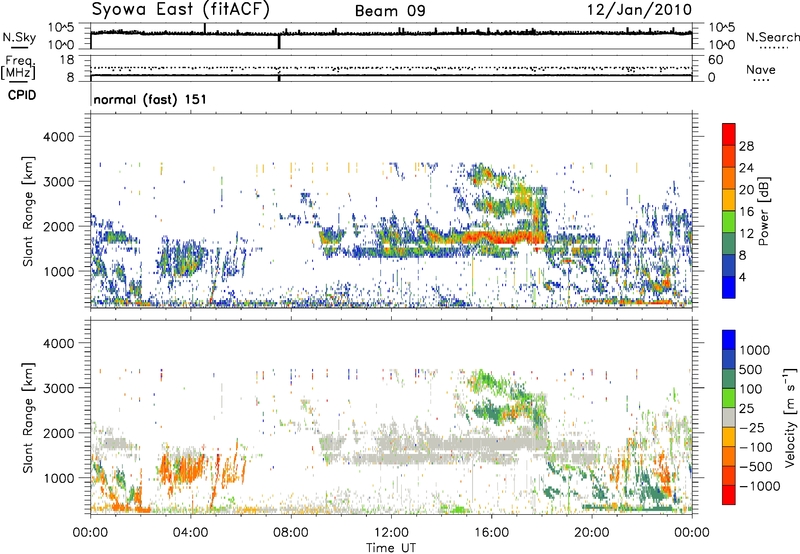Select the '-500' label on velocity scale

755,467
